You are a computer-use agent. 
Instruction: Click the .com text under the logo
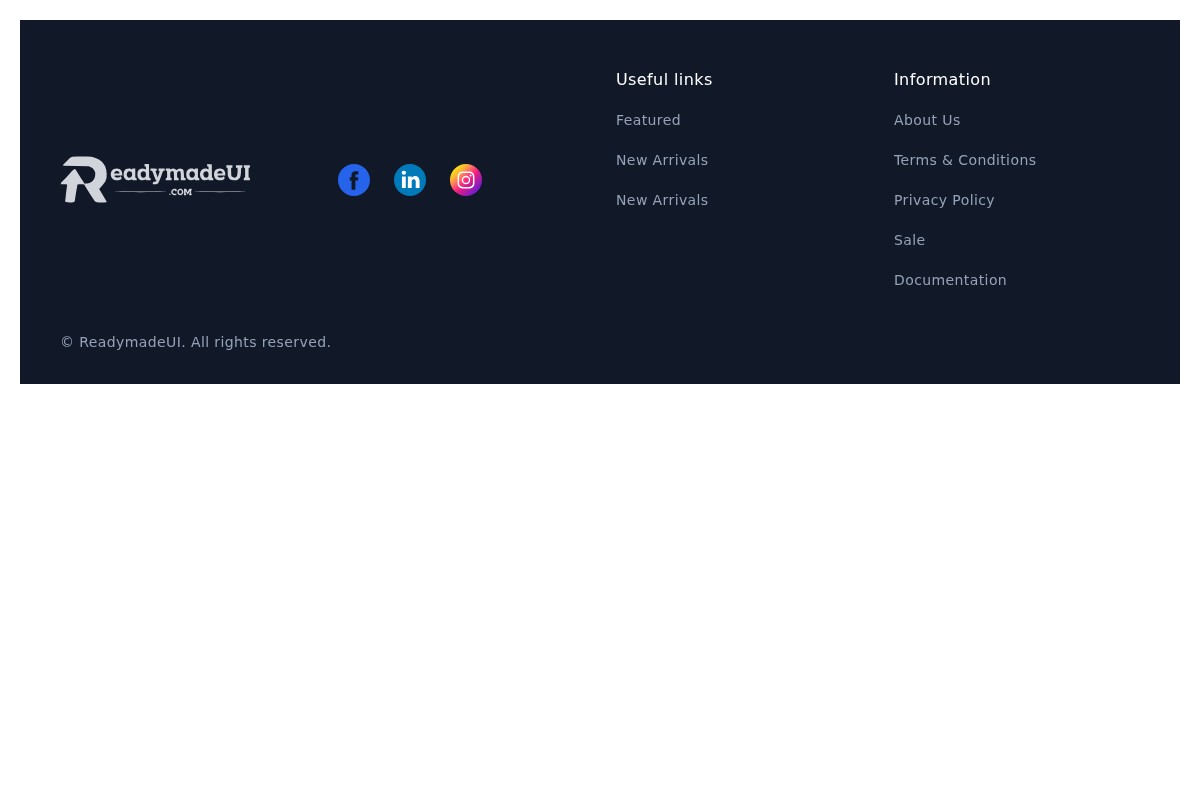point(181,192)
